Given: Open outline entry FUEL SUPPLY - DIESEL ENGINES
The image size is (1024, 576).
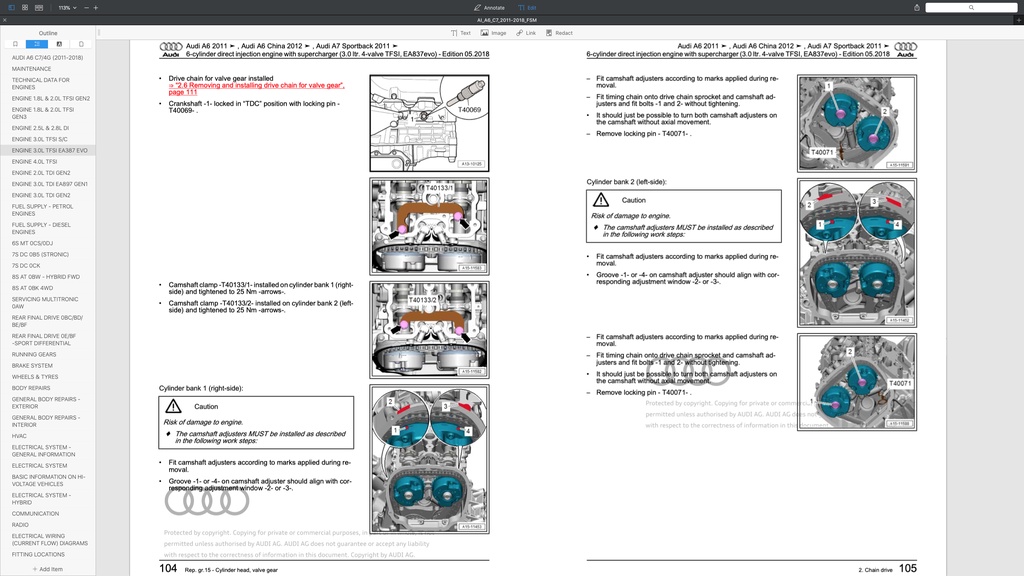Looking at the screenshot, I should 40,228.
